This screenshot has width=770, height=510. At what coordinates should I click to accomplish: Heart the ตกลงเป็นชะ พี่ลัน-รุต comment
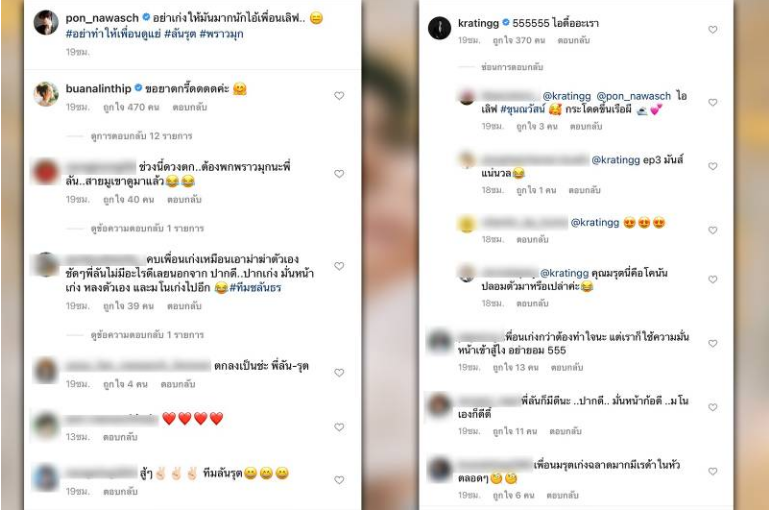pyautogui.click(x=339, y=373)
